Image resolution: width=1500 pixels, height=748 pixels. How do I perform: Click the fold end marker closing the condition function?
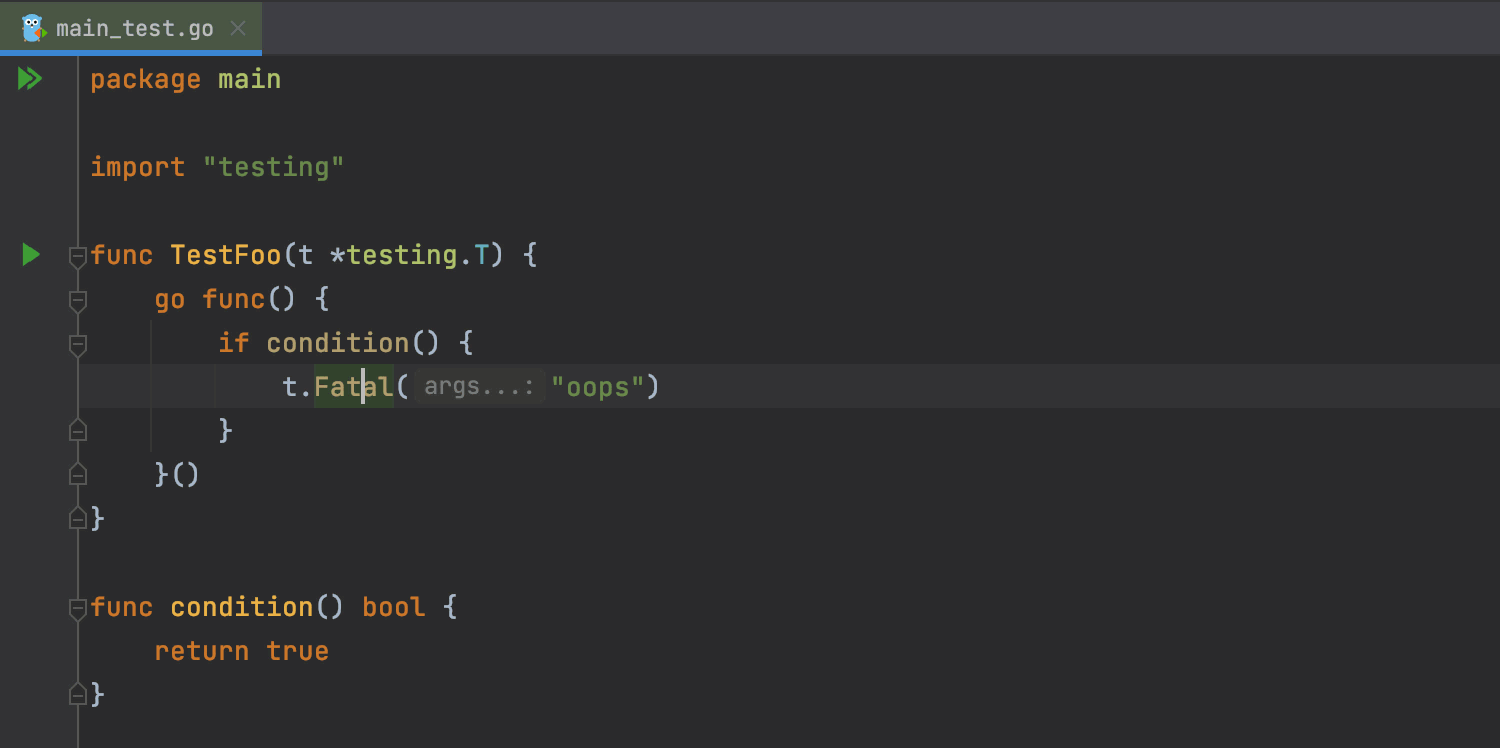pyautogui.click(x=78, y=694)
